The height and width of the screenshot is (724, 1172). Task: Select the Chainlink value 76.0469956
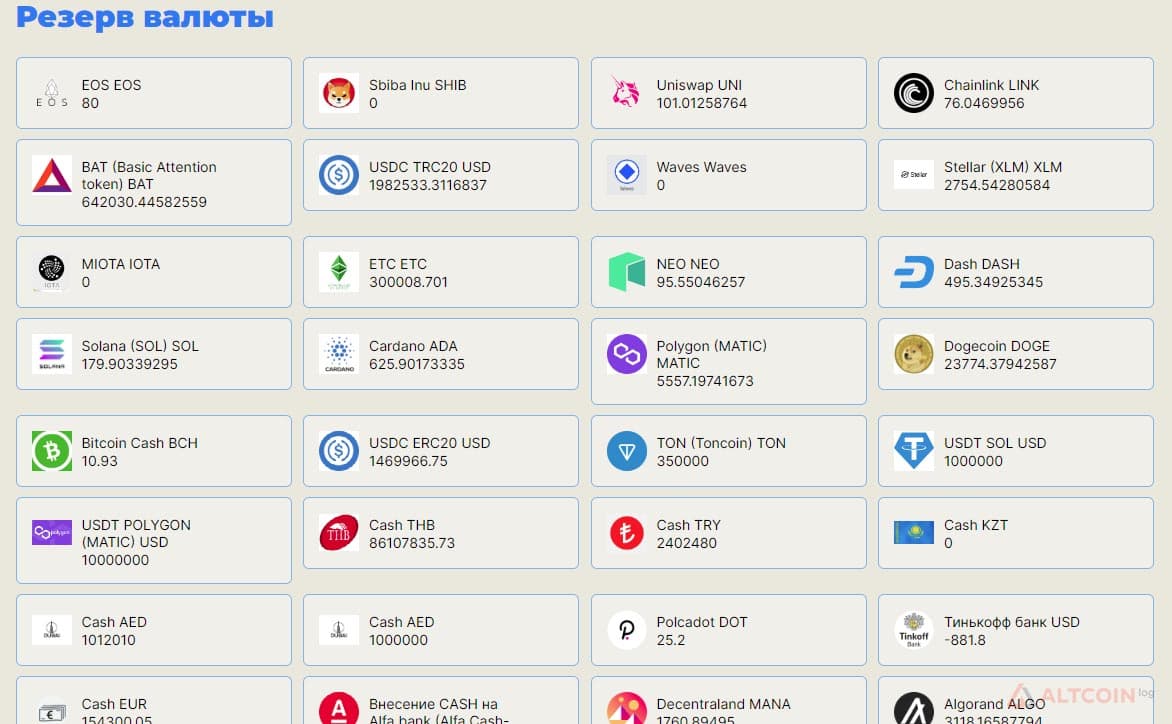click(984, 103)
